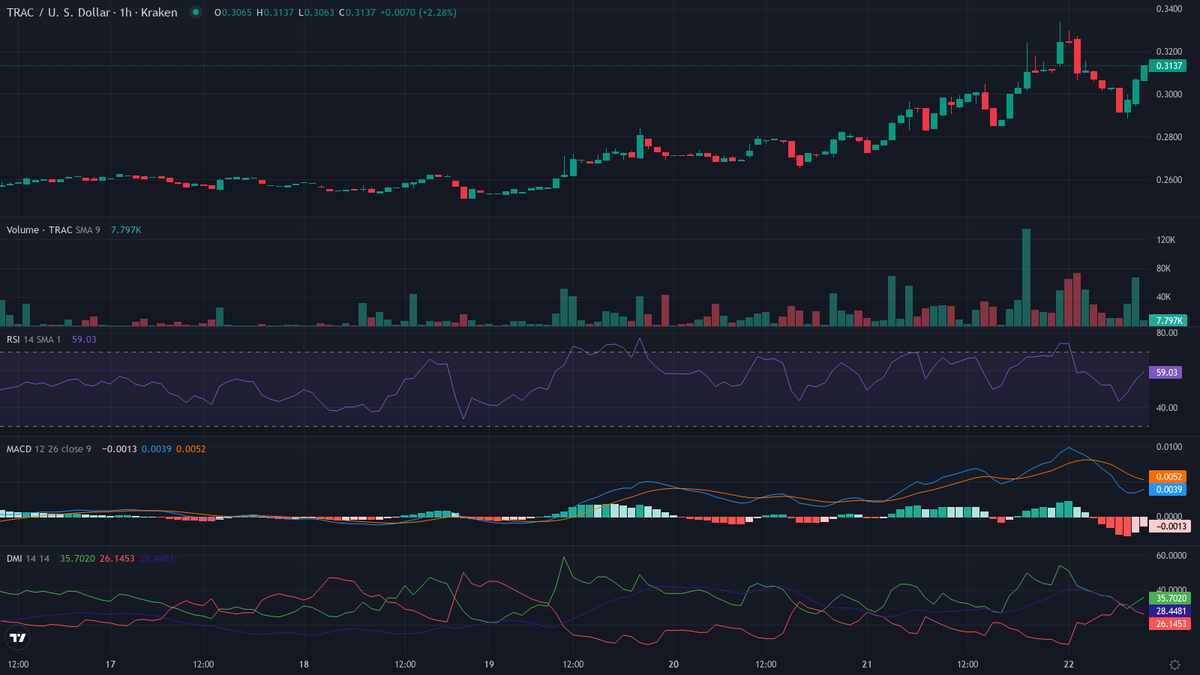
Task: Click the 0.2800 price axis label
Action: click(1168, 137)
